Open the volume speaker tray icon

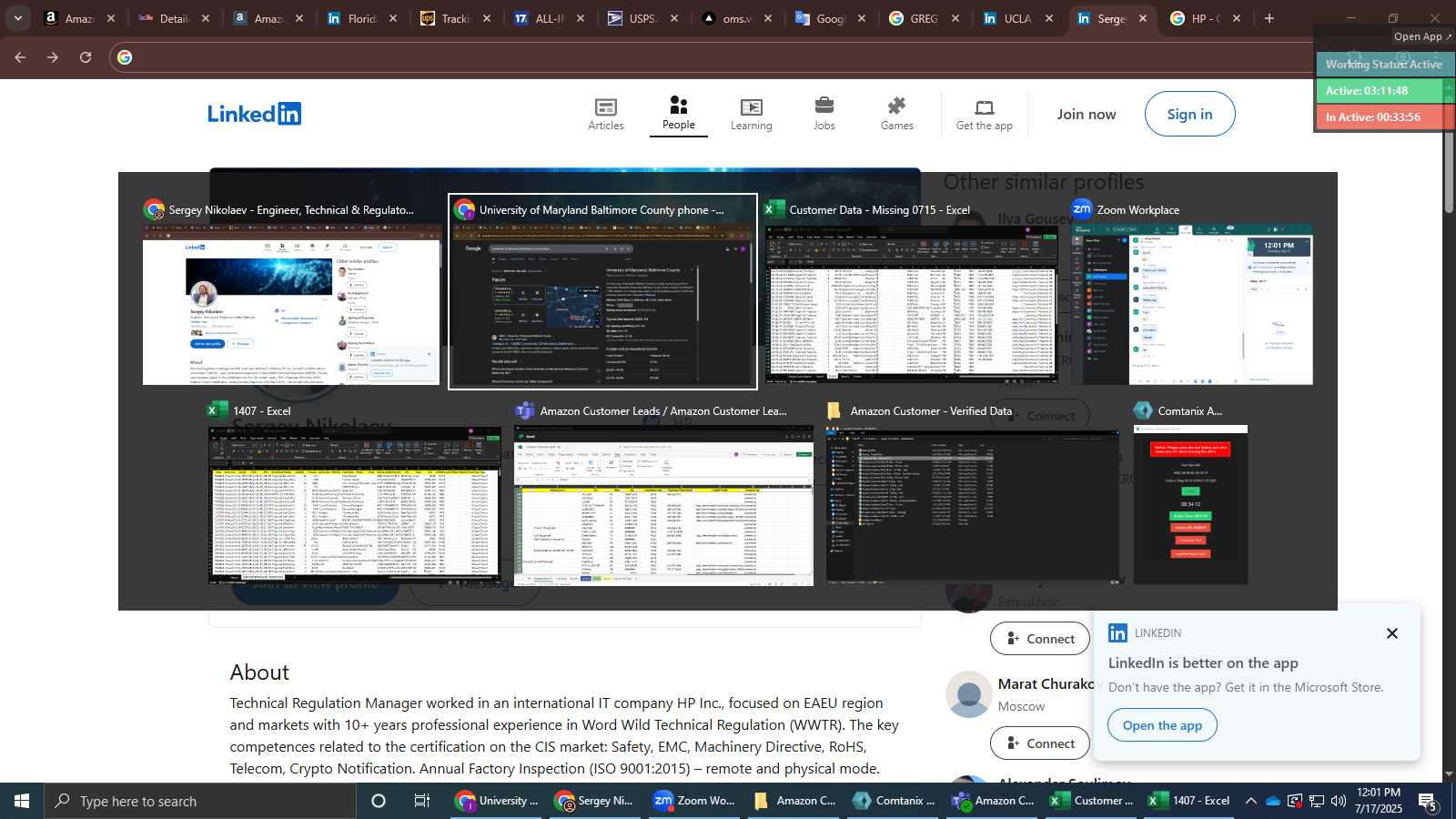[1339, 801]
